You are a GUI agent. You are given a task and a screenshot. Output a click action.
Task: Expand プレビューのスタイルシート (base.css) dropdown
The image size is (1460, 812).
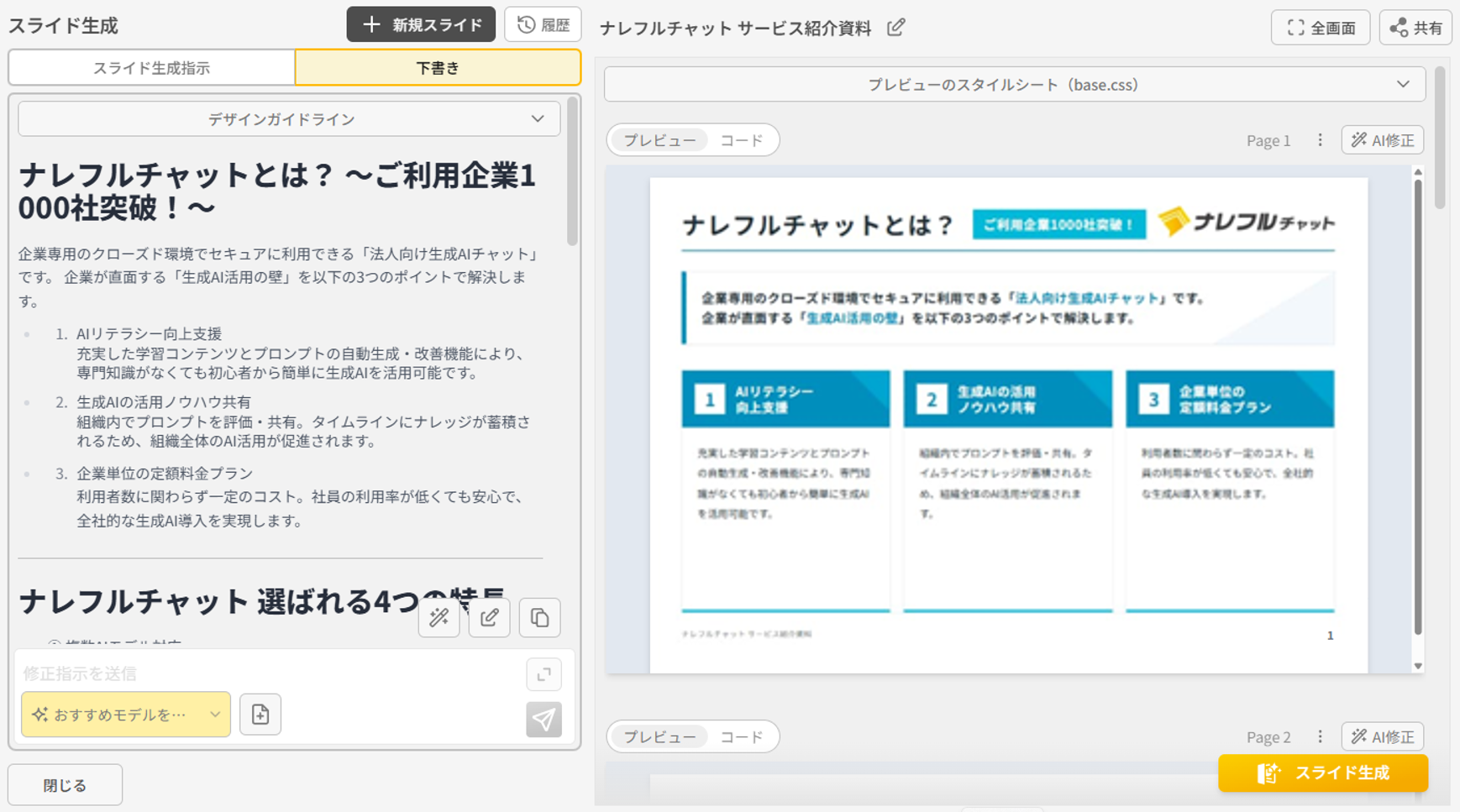pyautogui.click(x=1014, y=85)
